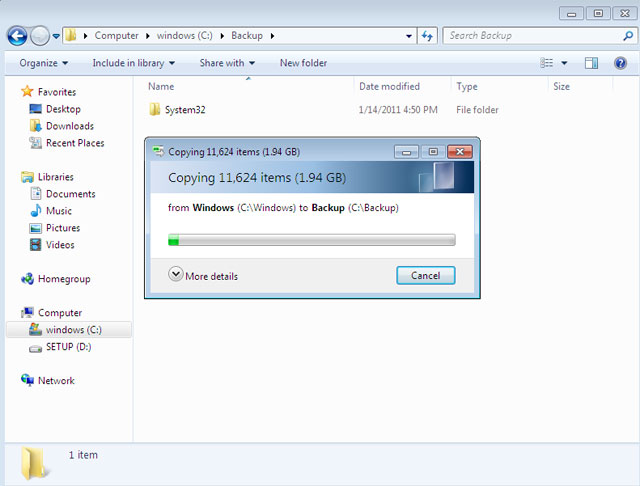Click the SETUP (D:) drive icon
This screenshot has width=640, height=486.
[x=36, y=348]
